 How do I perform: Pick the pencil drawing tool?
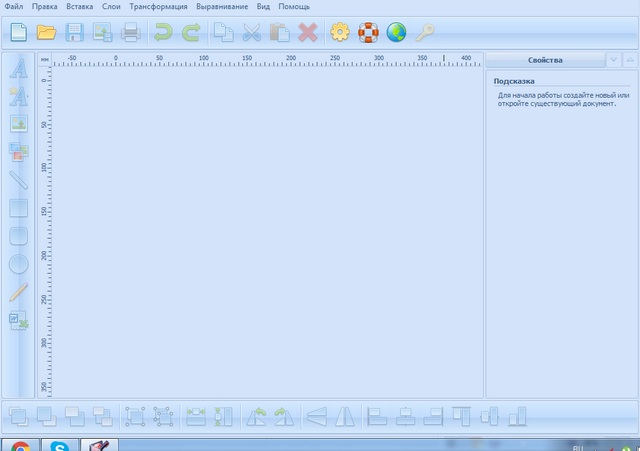coord(18,293)
